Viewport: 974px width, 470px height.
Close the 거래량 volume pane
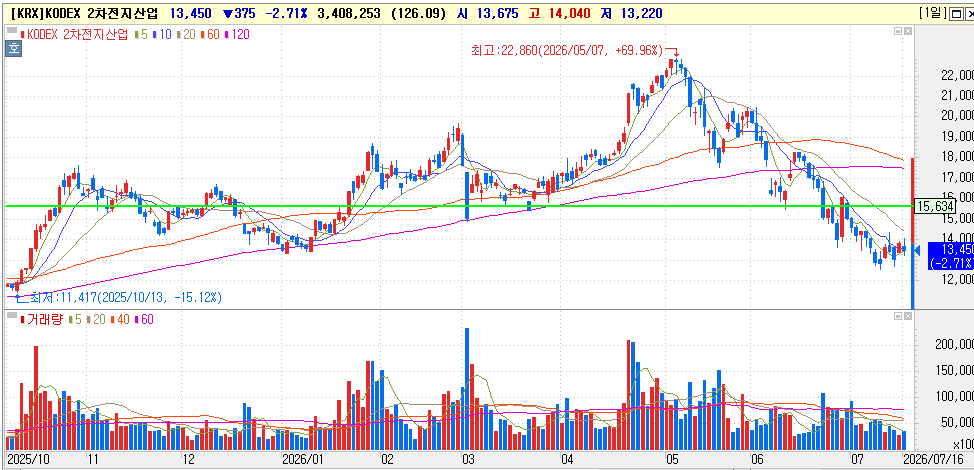coord(908,316)
